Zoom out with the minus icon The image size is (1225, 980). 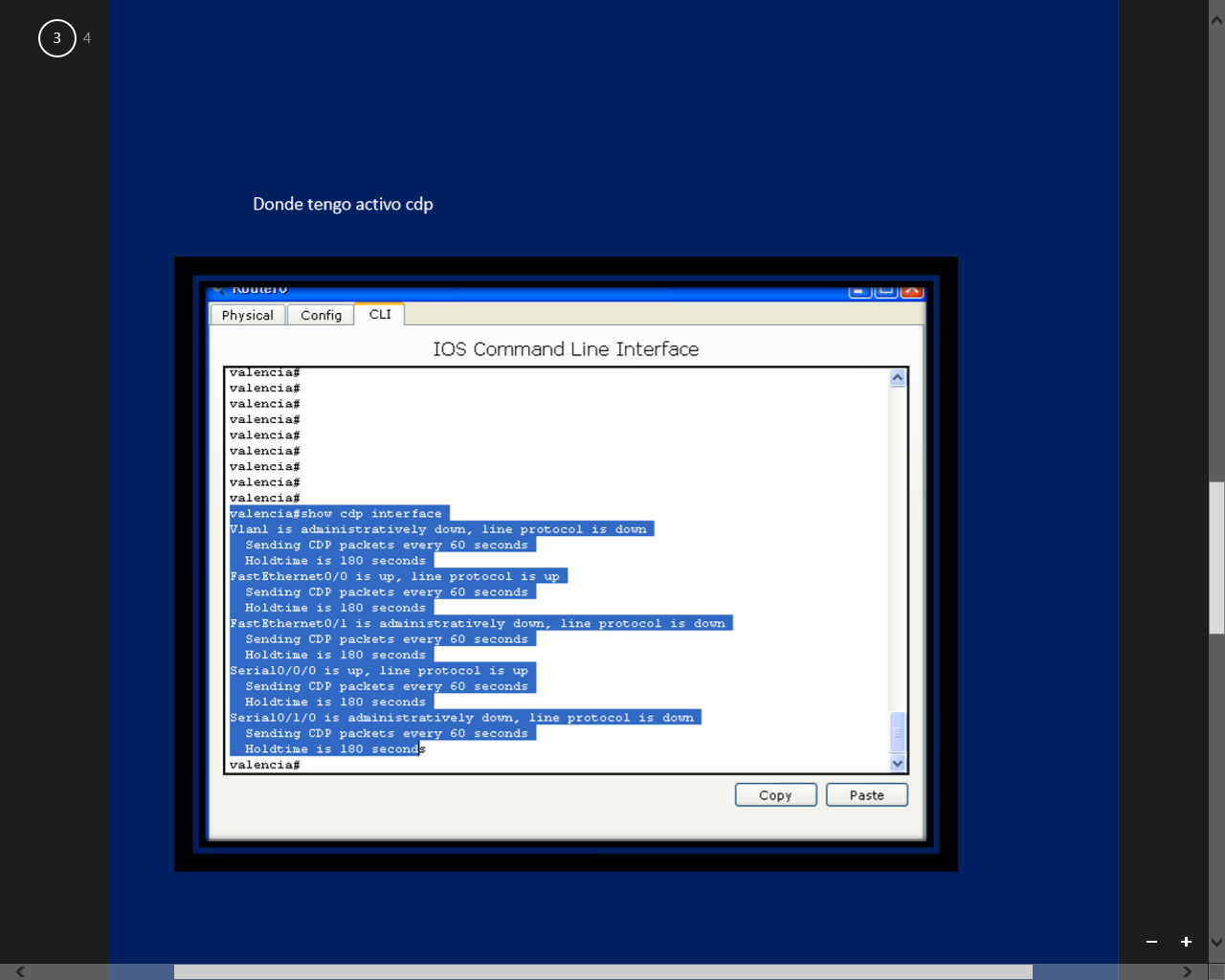[x=1152, y=942]
